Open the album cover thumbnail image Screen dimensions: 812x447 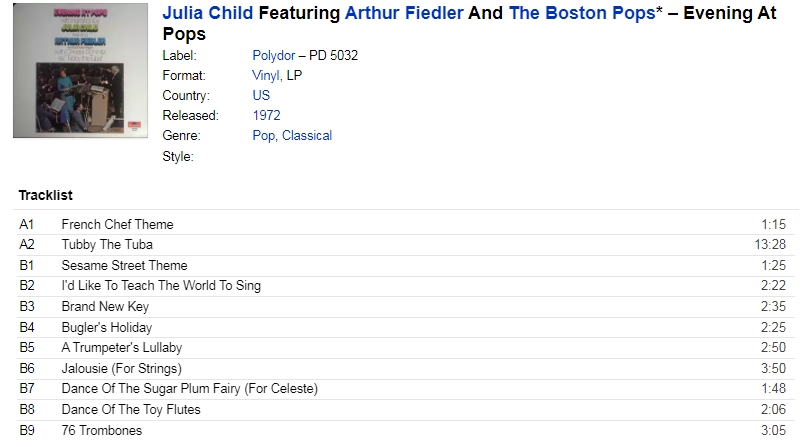[80, 70]
